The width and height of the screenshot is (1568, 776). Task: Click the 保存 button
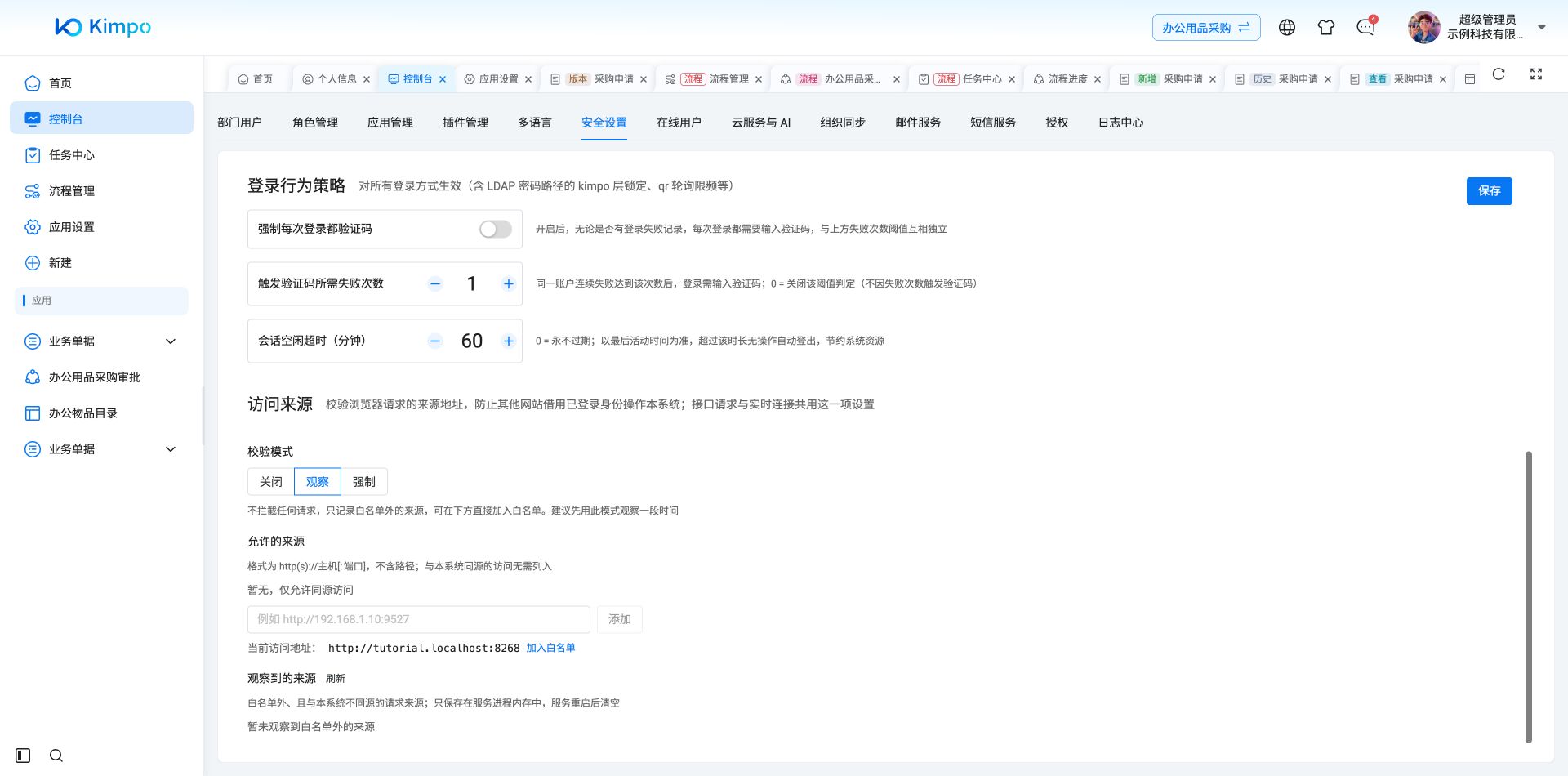click(1490, 191)
